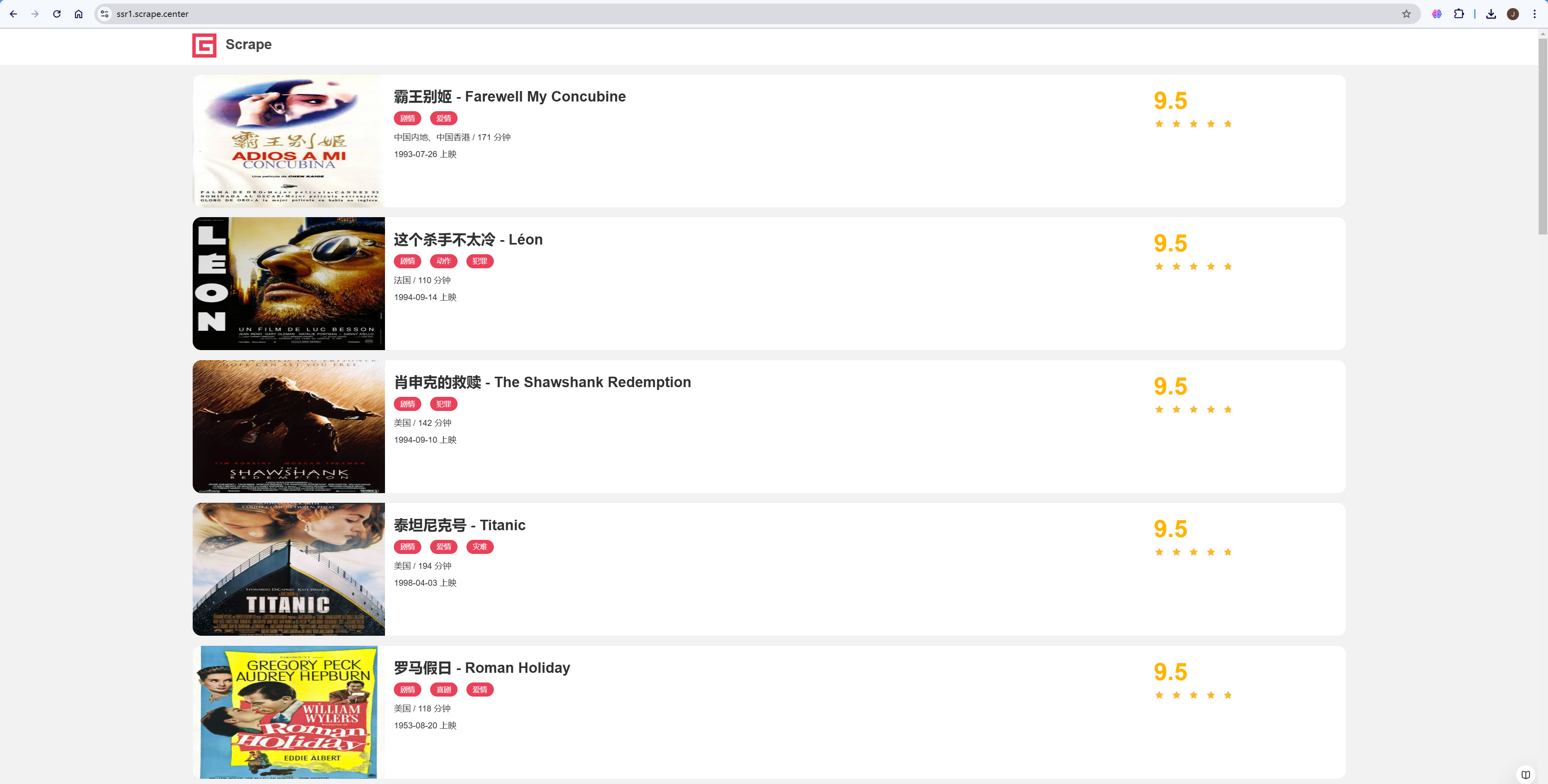The height and width of the screenshot is (784, 1548).
Task: Open the Shawshank Redemption title link
Action: coord(542,382)
